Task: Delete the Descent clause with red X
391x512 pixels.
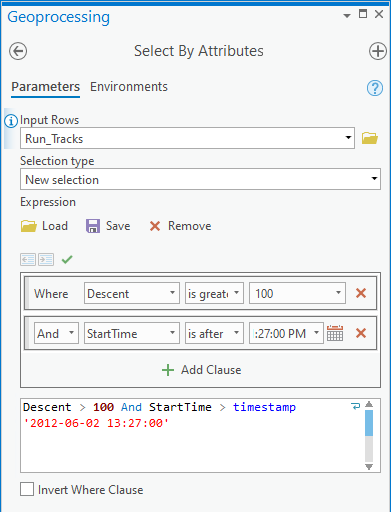Action: point(361,293)
